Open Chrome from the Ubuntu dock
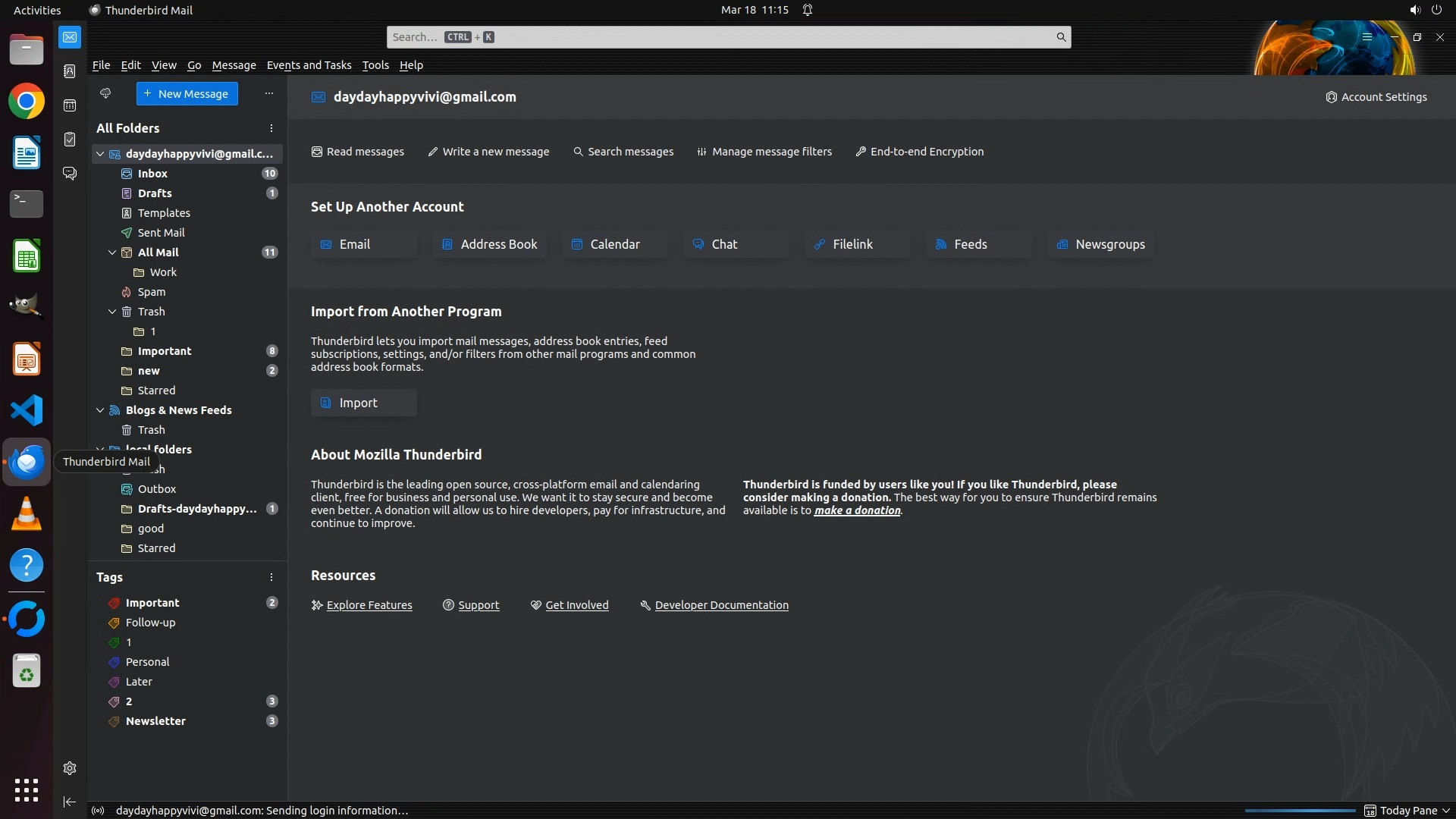 click(x=27, y=102)
